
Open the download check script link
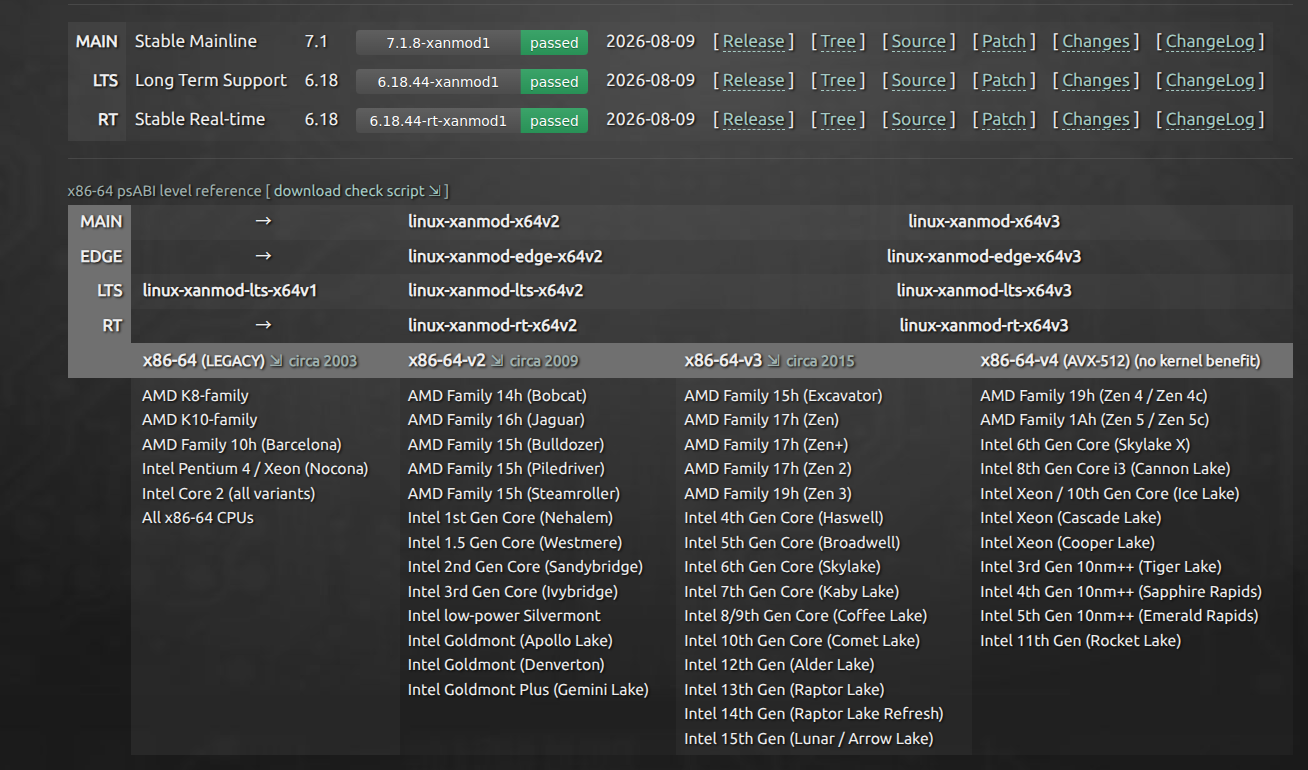pos(357,190)
